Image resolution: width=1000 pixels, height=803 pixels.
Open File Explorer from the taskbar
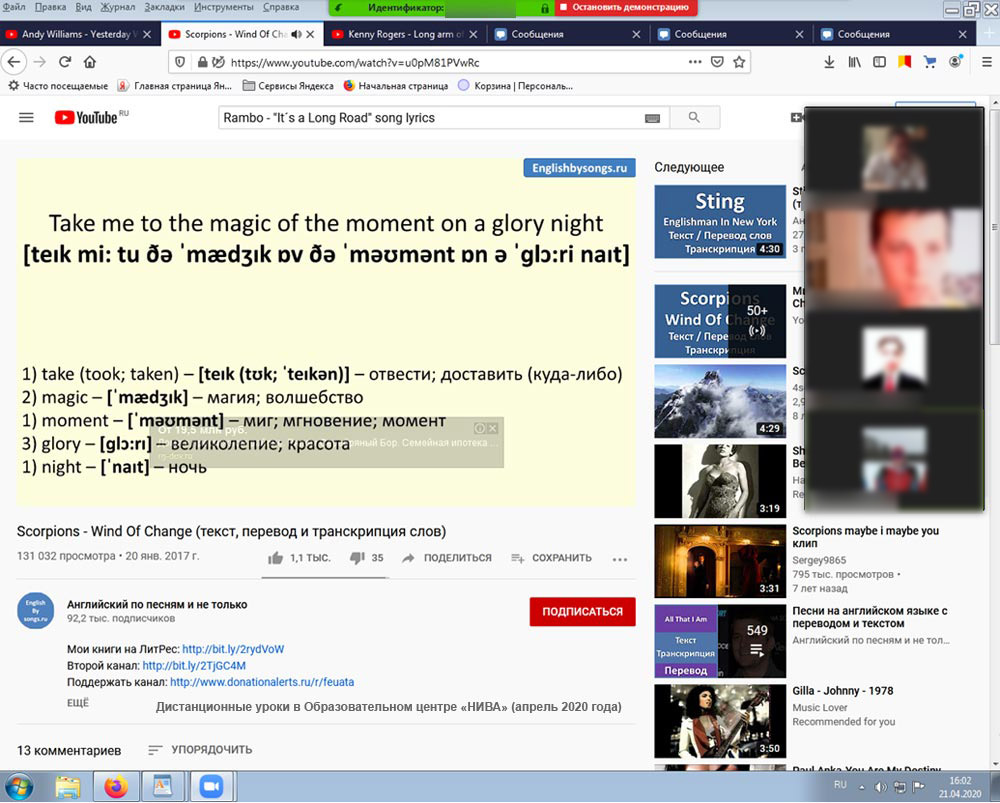click(68, 787)
